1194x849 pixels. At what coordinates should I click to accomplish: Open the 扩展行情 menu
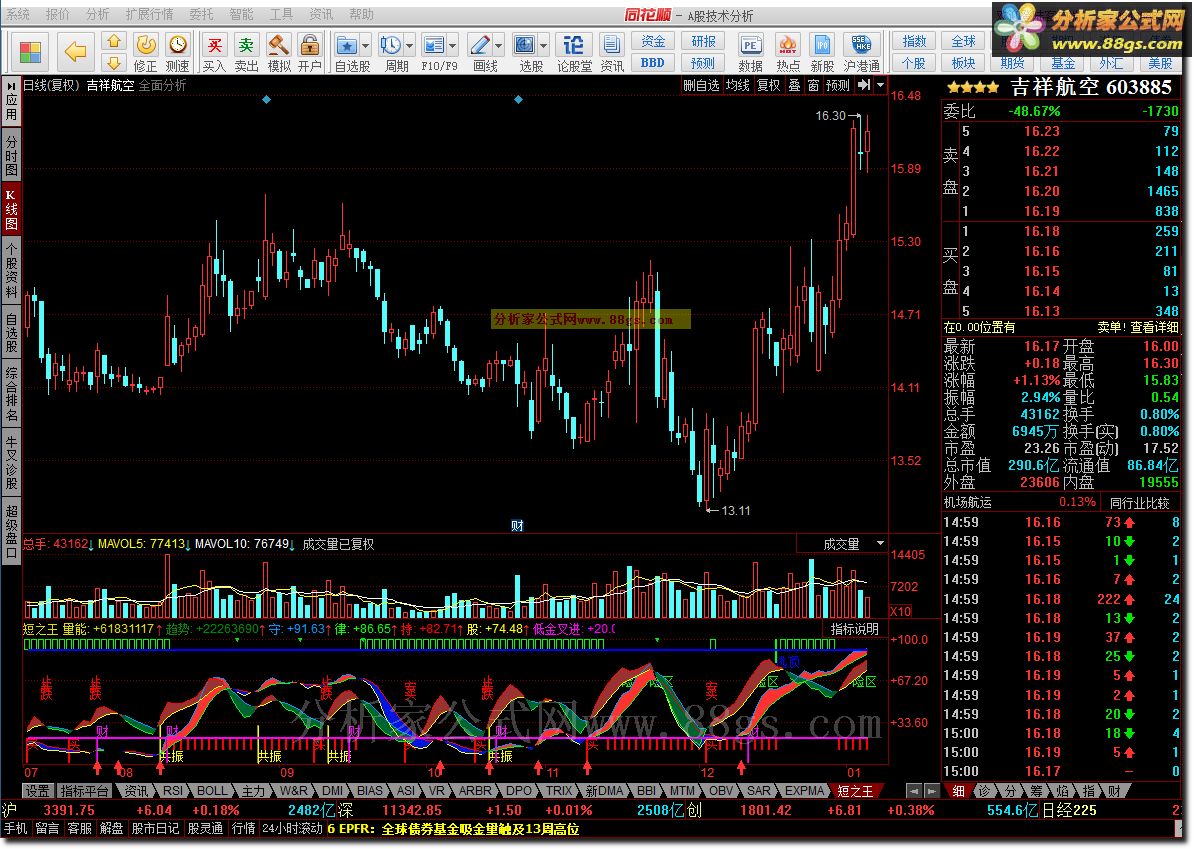(x=149, y=14)
